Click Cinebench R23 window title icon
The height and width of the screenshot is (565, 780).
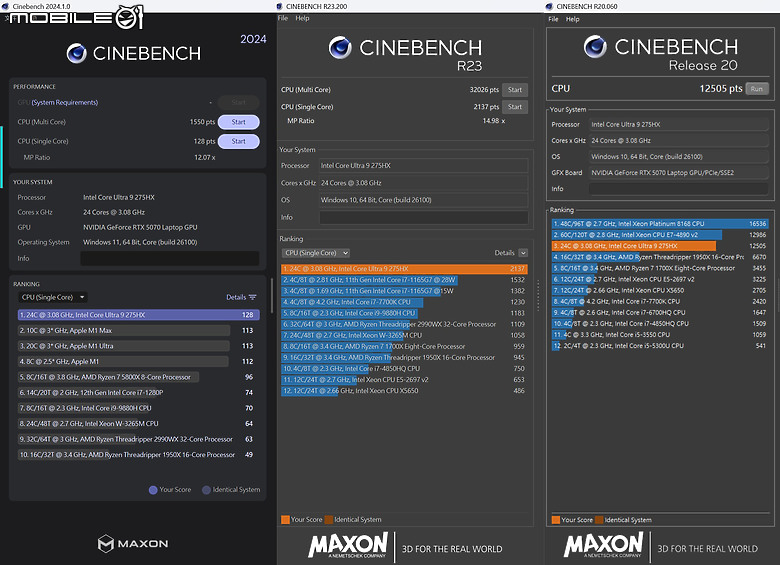(x=279, y=6)
